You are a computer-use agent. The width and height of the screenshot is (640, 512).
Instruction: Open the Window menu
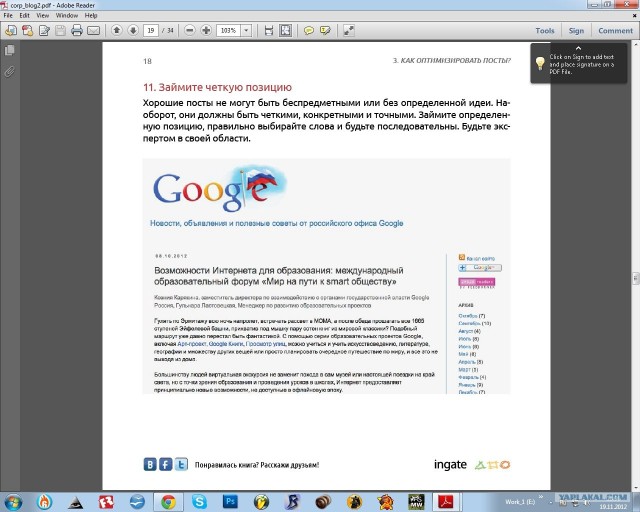pyautogui.click(x=69, y=16)
